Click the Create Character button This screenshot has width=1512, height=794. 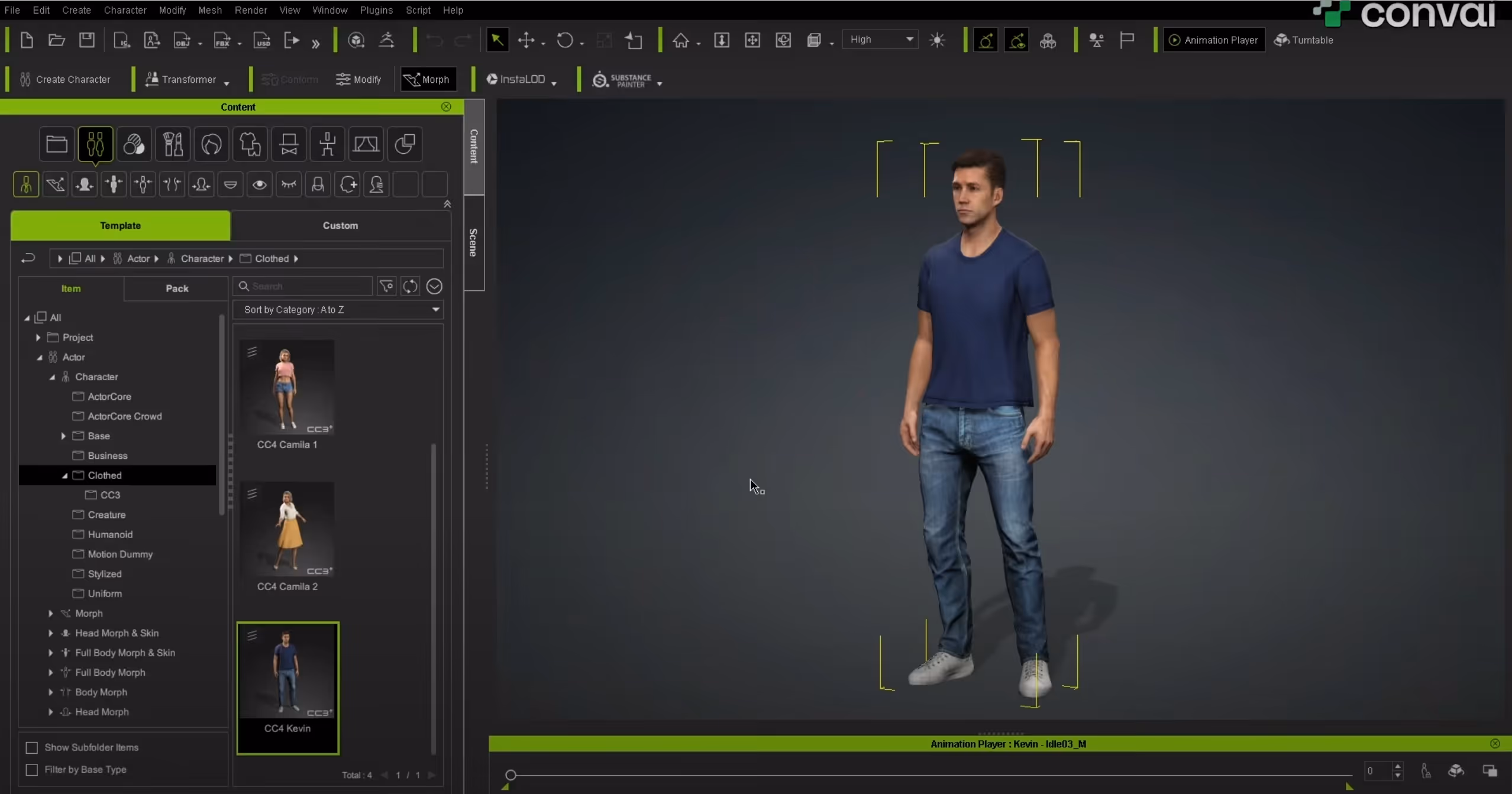pyautogui.click(x=65, y=79)
